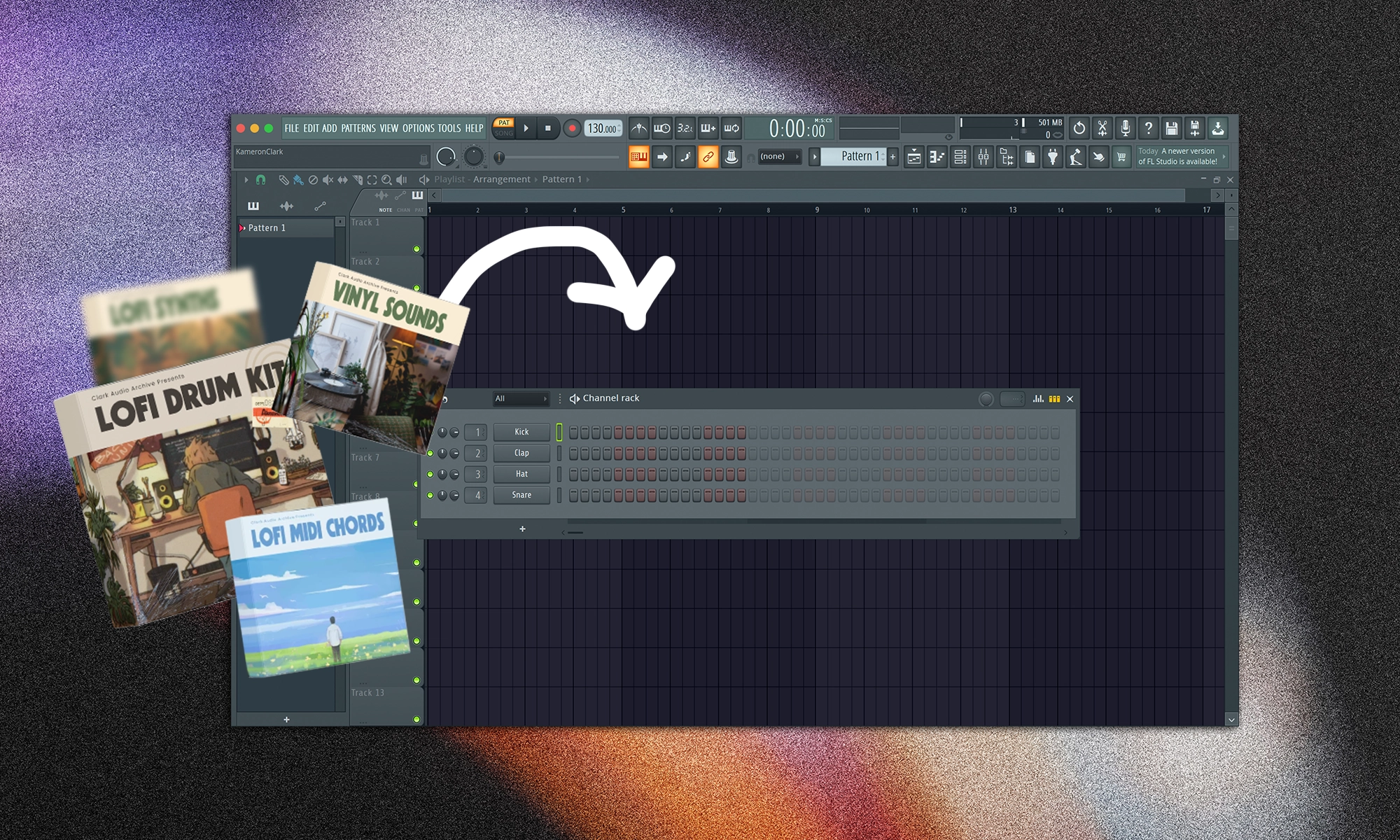This screenshot has height=840, width=1400.
Task: Open the piano roll view icon
Action: pos(937,157)
